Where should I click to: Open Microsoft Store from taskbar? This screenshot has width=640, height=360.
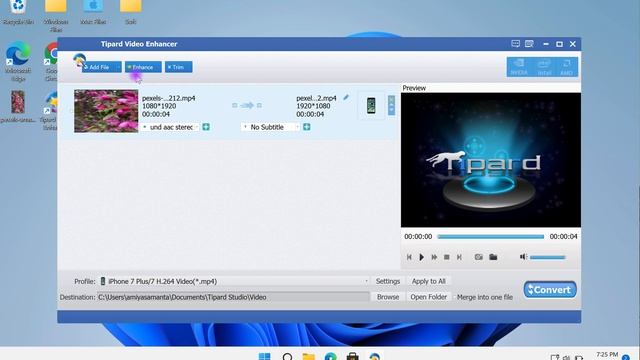pyautogui.click(x=353, y=357)
